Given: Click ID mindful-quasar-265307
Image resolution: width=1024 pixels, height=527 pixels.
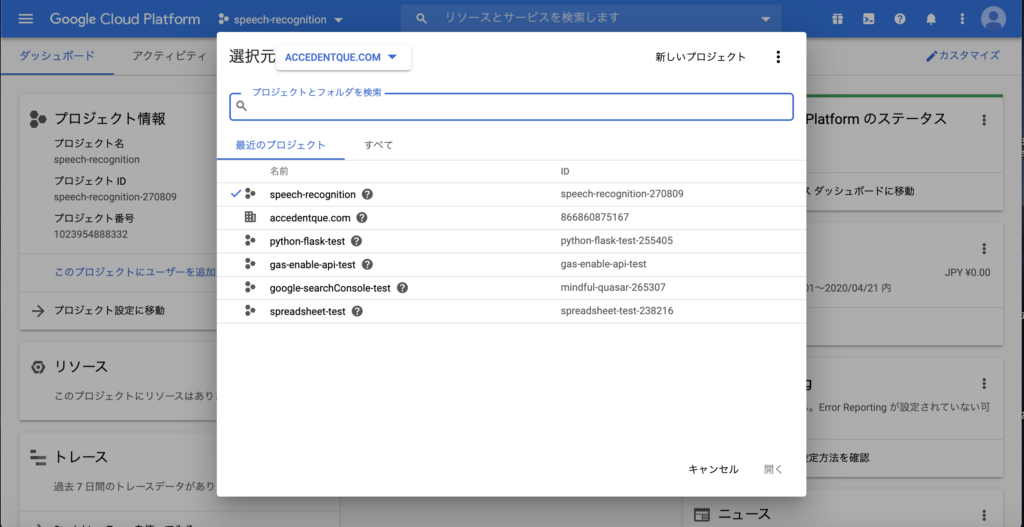Looking at the screenshot, I should 613,288.
